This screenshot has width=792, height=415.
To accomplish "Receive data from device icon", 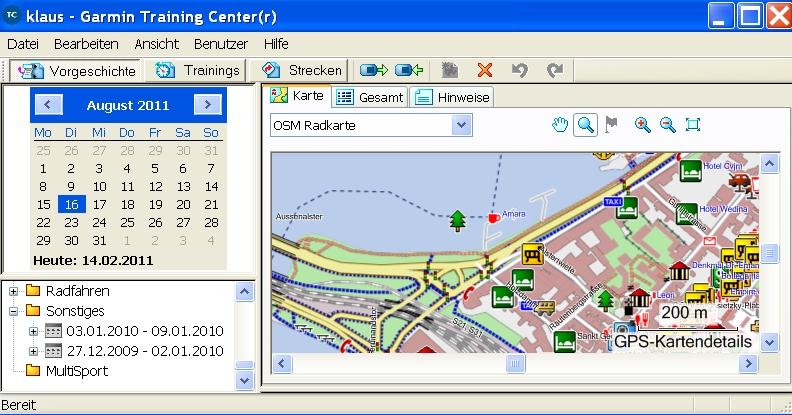I will pos(408,70).
